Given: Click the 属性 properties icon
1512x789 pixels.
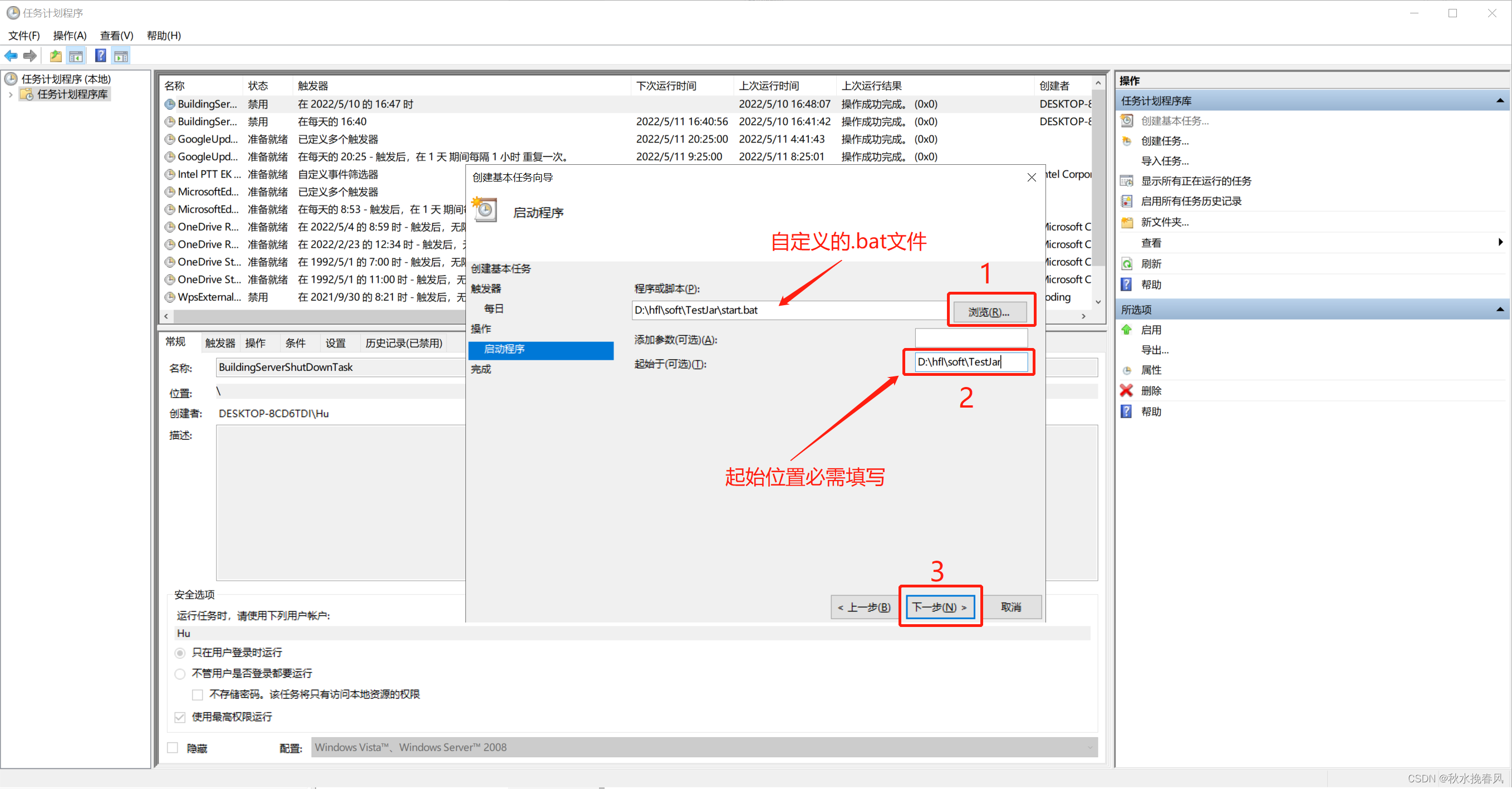Looking at the screenshot, I should coord(1126,370).
